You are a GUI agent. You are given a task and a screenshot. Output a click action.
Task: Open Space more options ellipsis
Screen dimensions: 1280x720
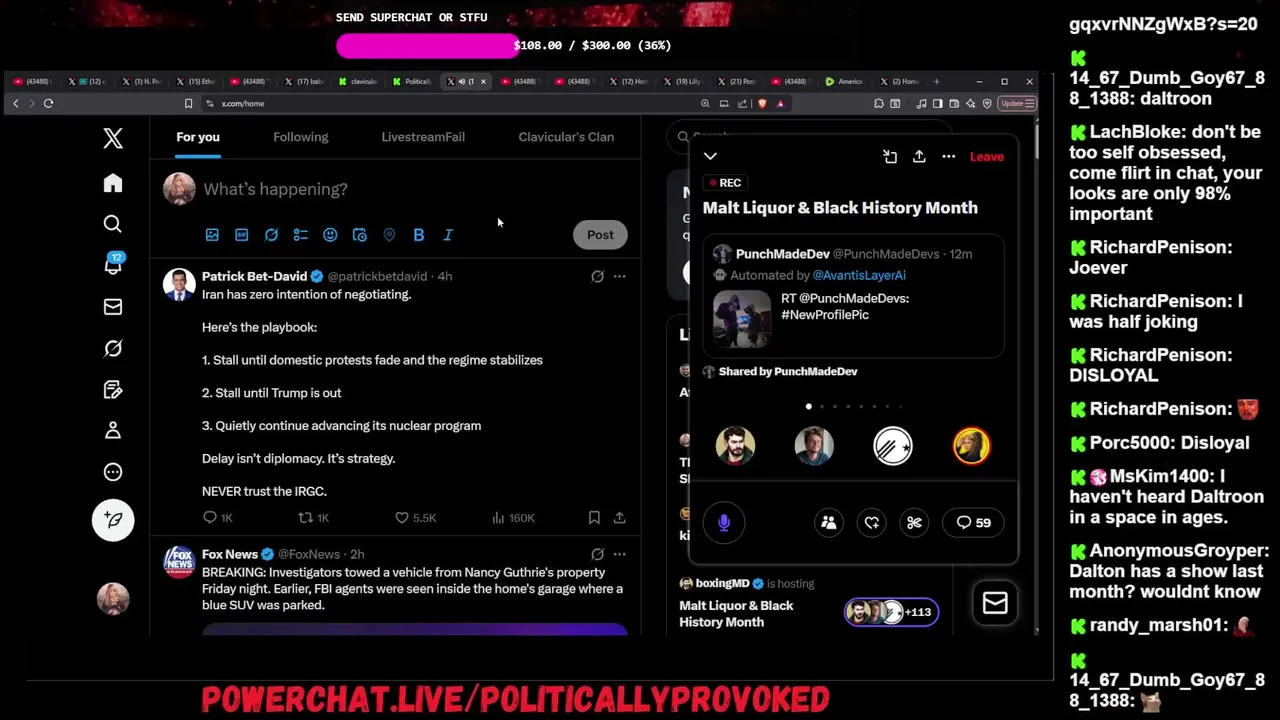948,156
